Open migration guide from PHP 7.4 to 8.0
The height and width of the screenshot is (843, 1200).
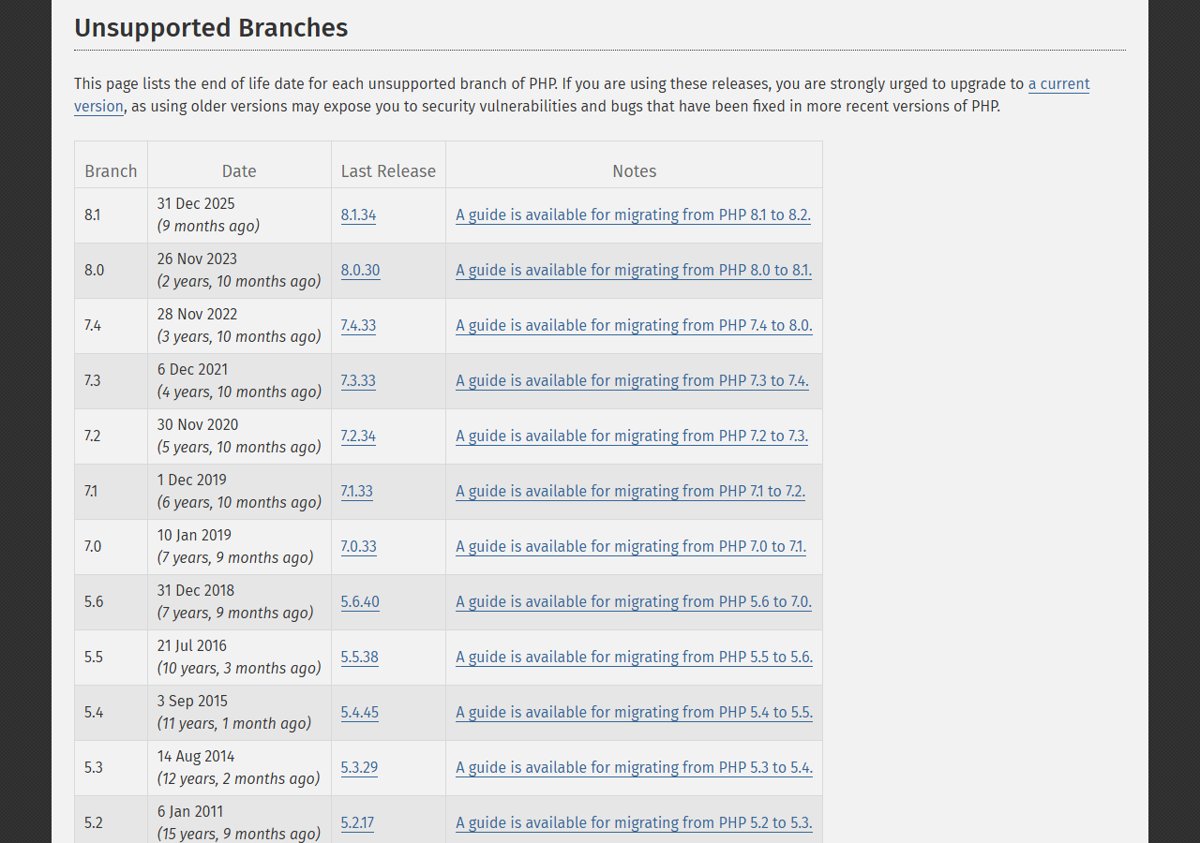[x=634, y=325]
